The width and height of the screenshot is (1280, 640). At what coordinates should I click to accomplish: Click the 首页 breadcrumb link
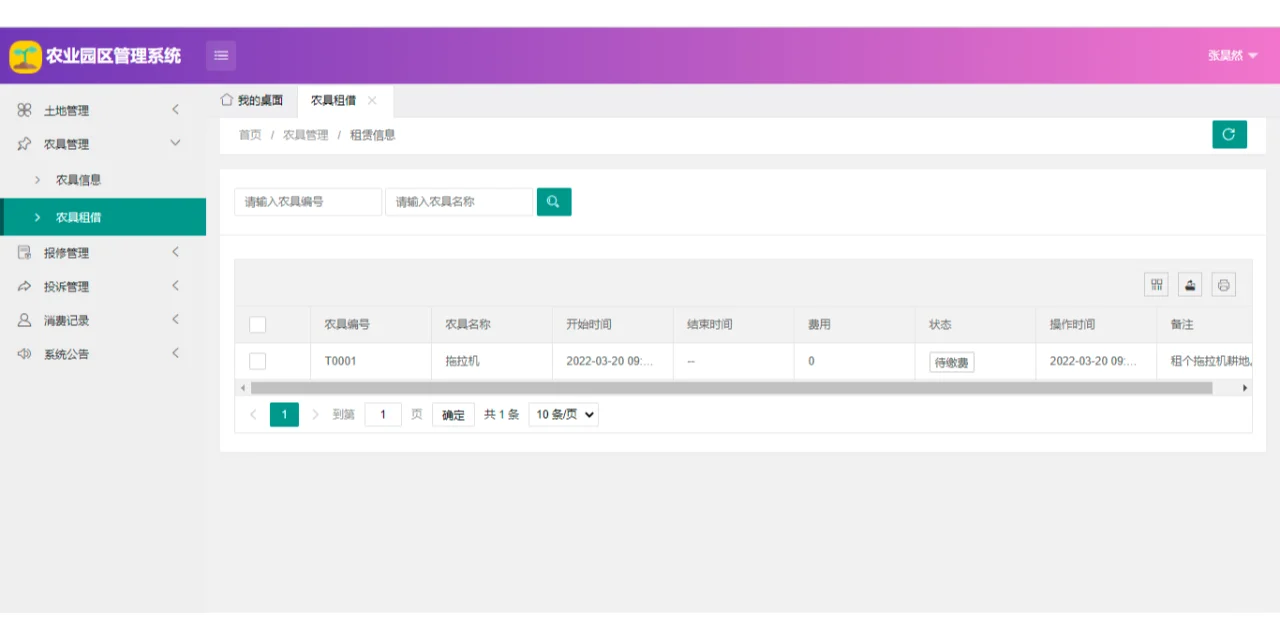click(250, 135)
